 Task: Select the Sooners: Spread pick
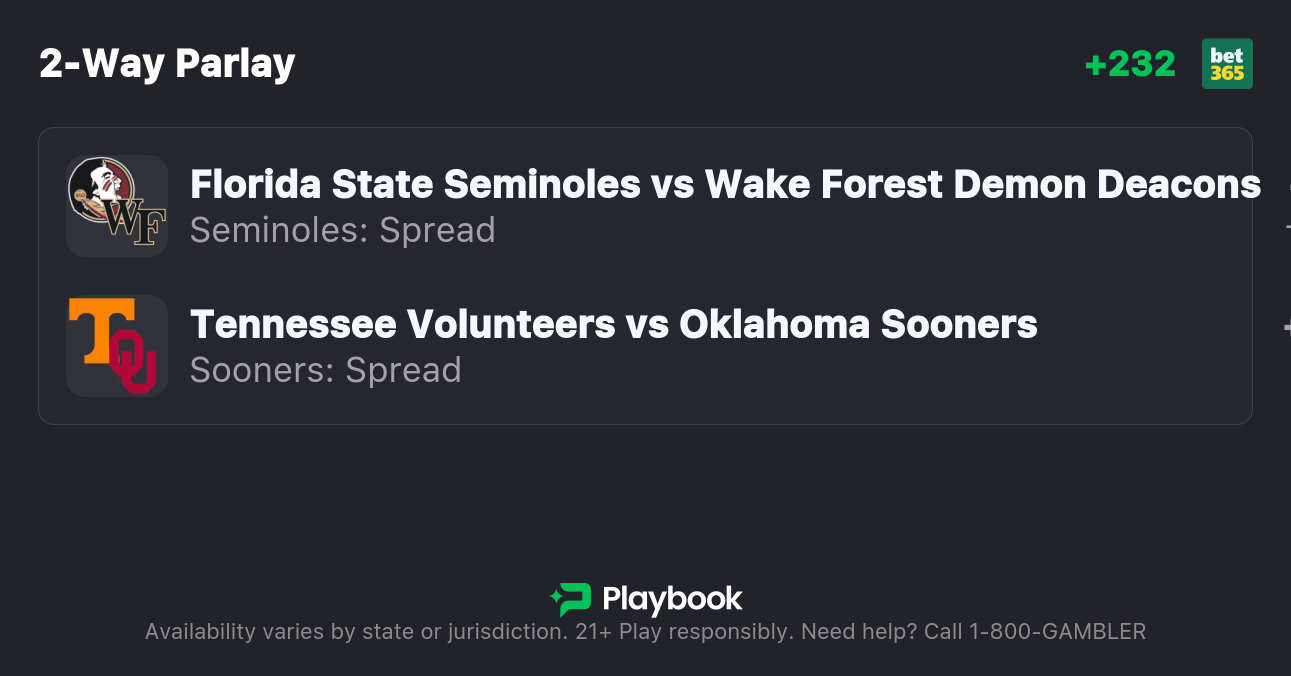coord(325,371)
